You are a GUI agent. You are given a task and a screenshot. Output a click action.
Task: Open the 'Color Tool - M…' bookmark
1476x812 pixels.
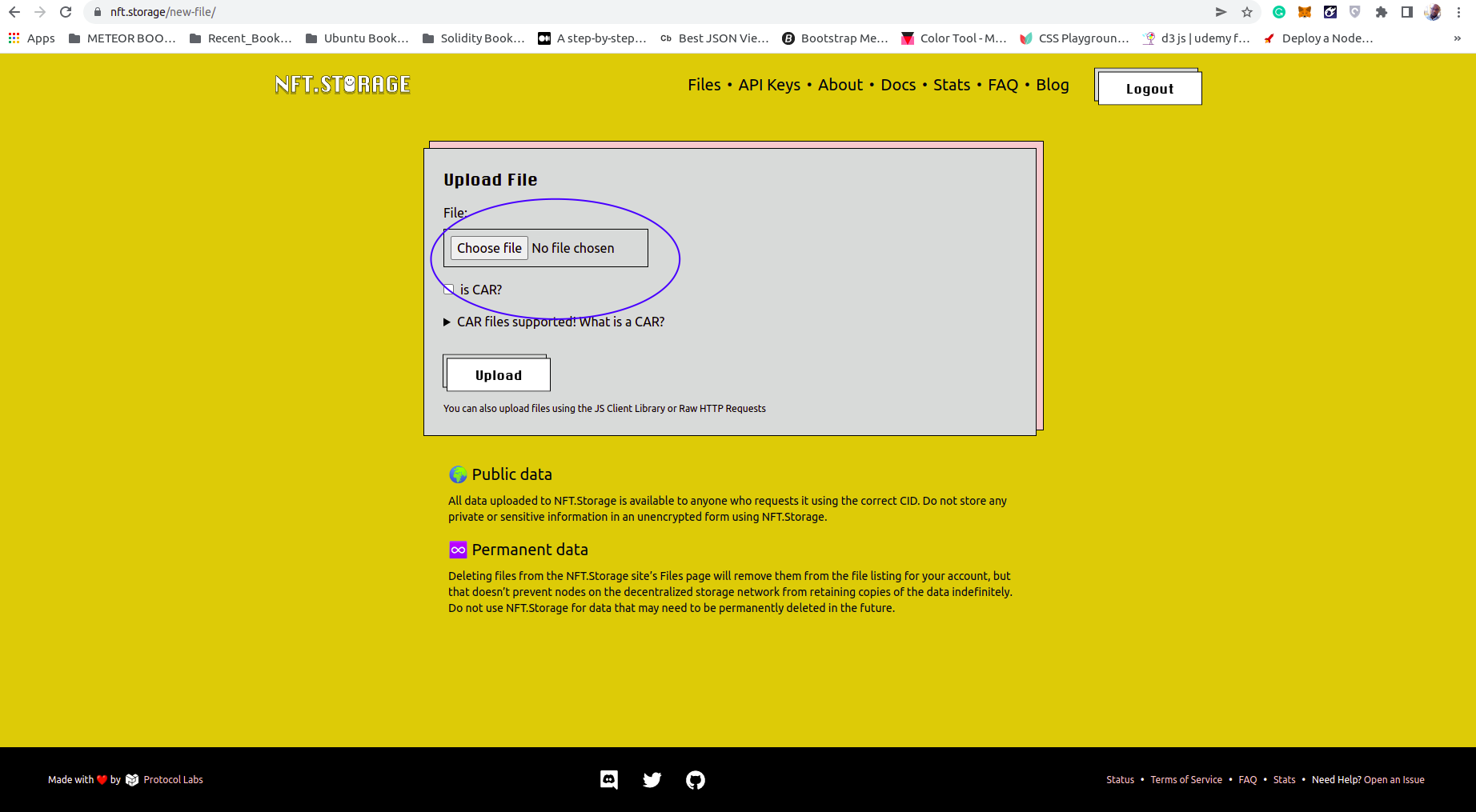point(954,38)
